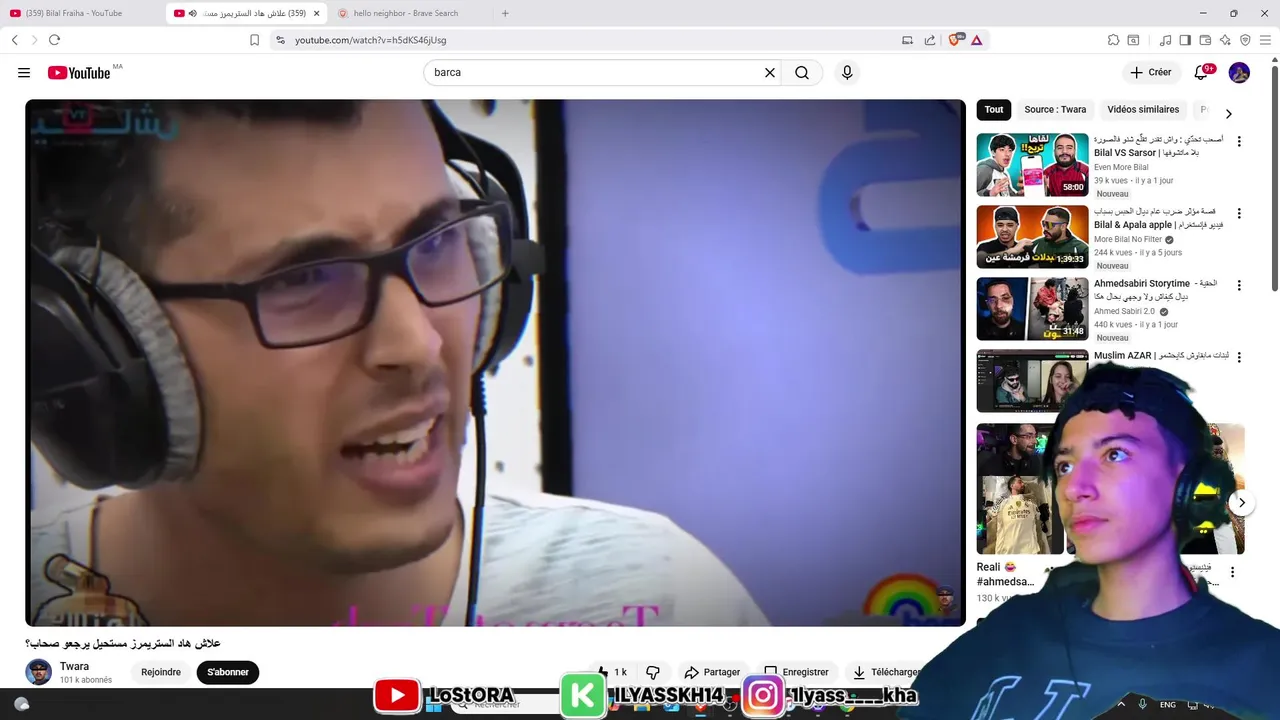
Task: Switch to the hello neighbor Brave Search tab
Action: pos(407,13)
